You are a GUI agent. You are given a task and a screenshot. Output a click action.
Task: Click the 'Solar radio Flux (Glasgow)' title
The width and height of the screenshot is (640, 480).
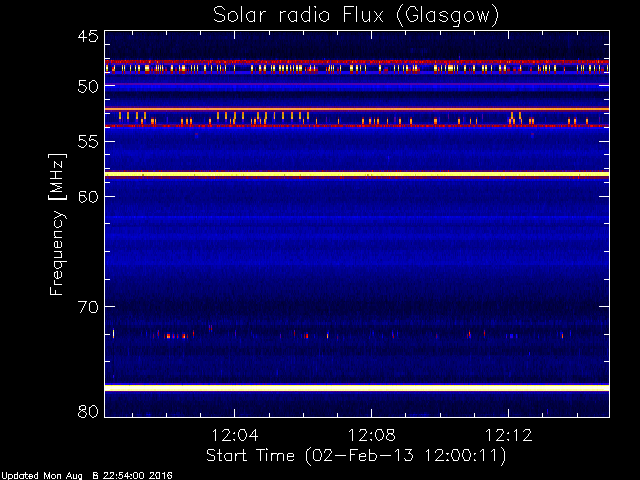[x=356, y=16]
